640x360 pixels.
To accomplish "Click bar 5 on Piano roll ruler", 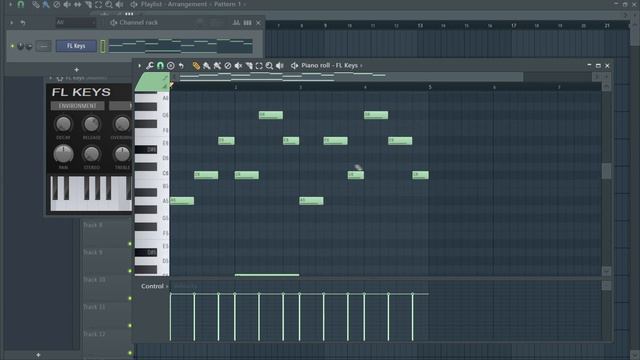I will (x=430, y=87).
